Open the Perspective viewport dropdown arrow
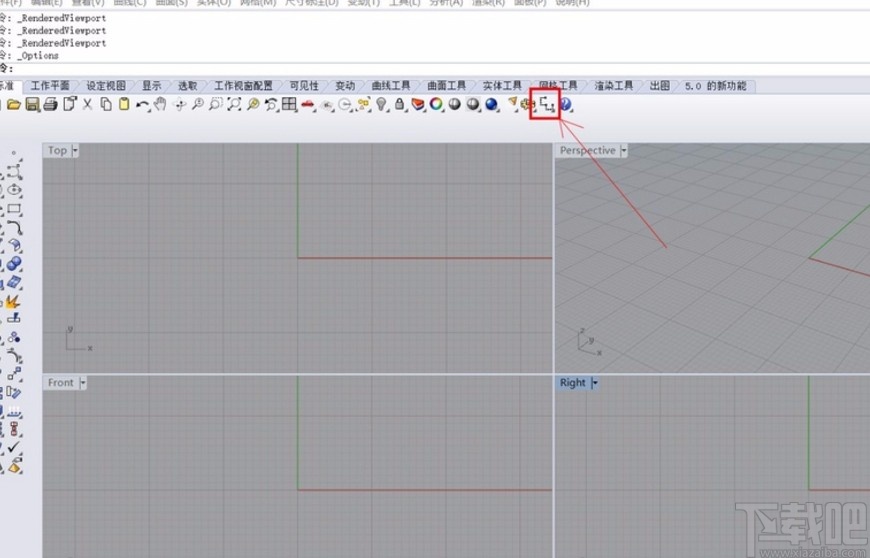This screenshot has height=558, width=870. tap(624, 150)
